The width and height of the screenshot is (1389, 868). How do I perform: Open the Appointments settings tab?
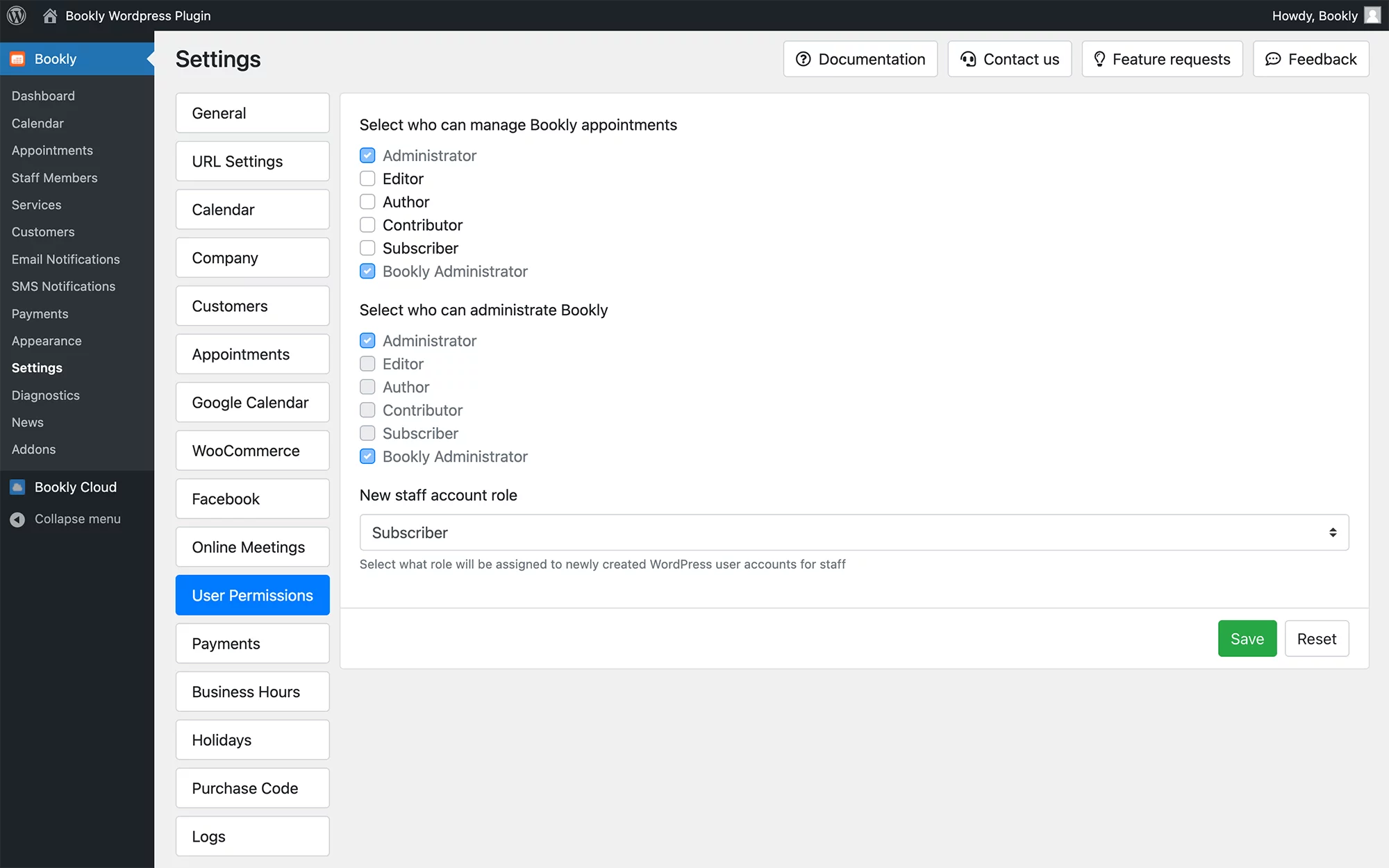(252, 354)
